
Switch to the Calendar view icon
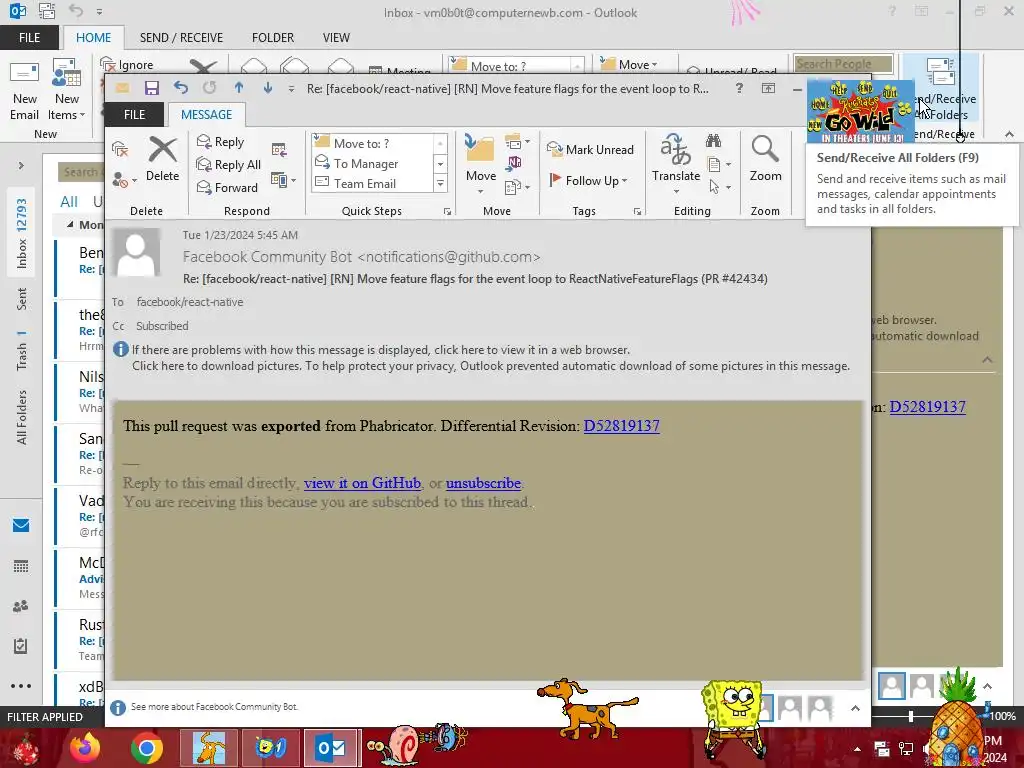21,566
